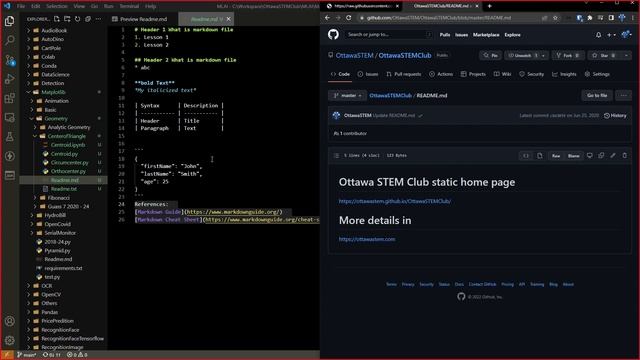This screenshot has width=640, height=360.
Task: Open file in GitHub Desktop icon
Action: tap(590, 156)
